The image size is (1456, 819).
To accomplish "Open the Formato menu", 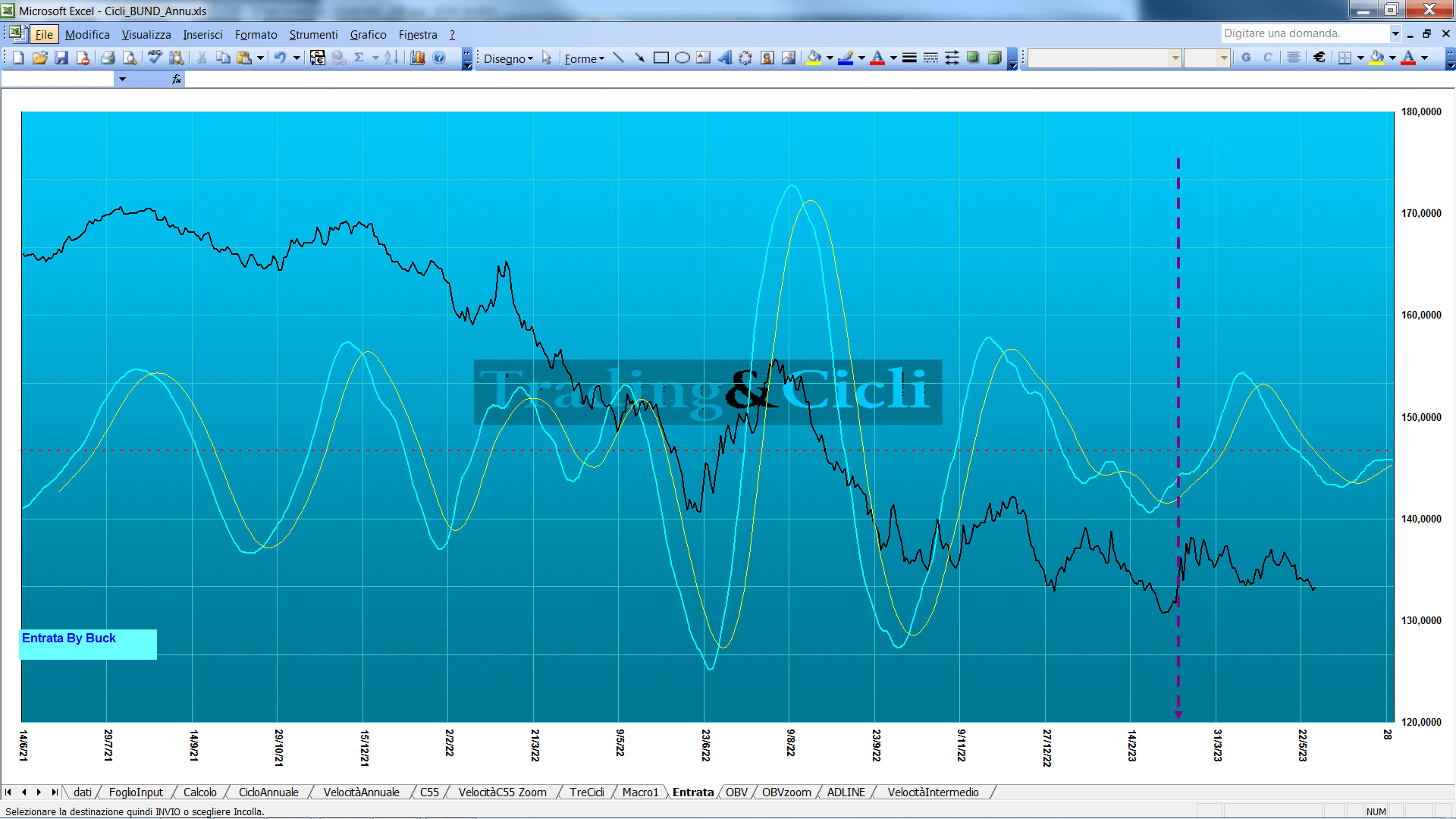I will tap(256, 35).
